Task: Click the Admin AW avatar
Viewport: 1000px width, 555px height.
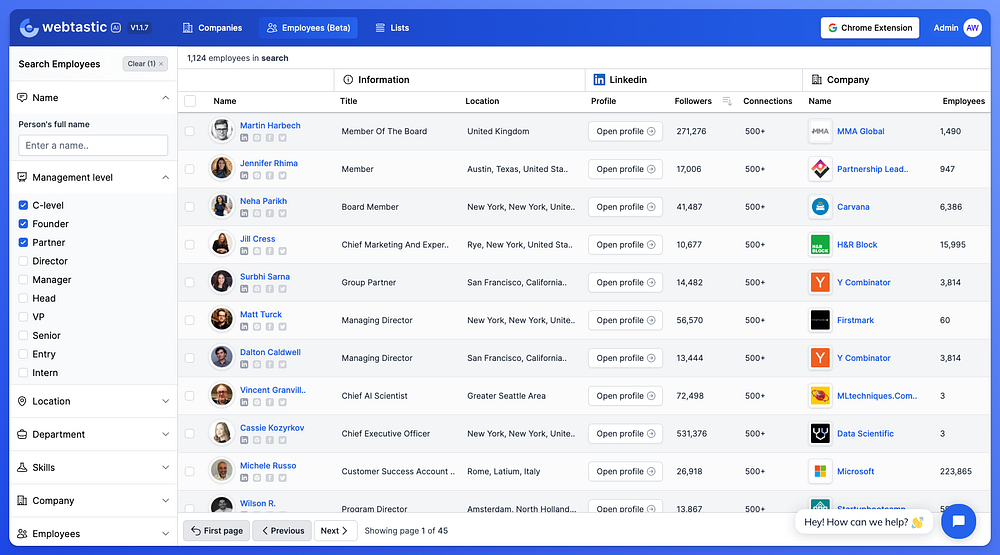Action: [x=973, y=27]
